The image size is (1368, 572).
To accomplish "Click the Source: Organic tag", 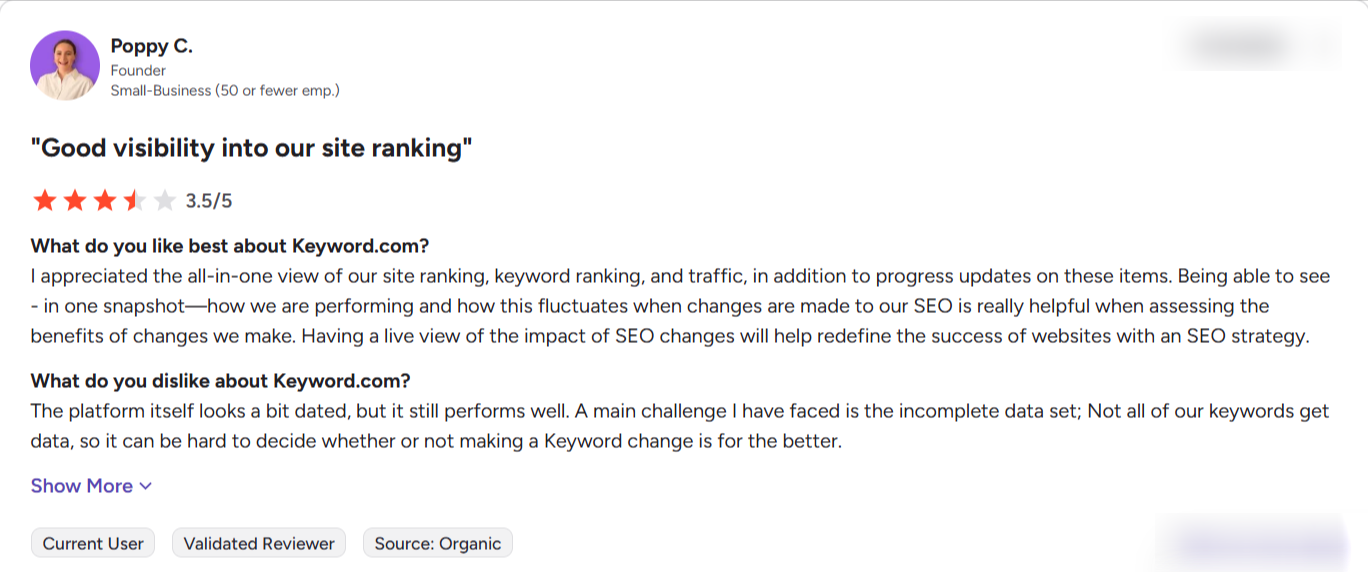I will click(x=438, y=543).
